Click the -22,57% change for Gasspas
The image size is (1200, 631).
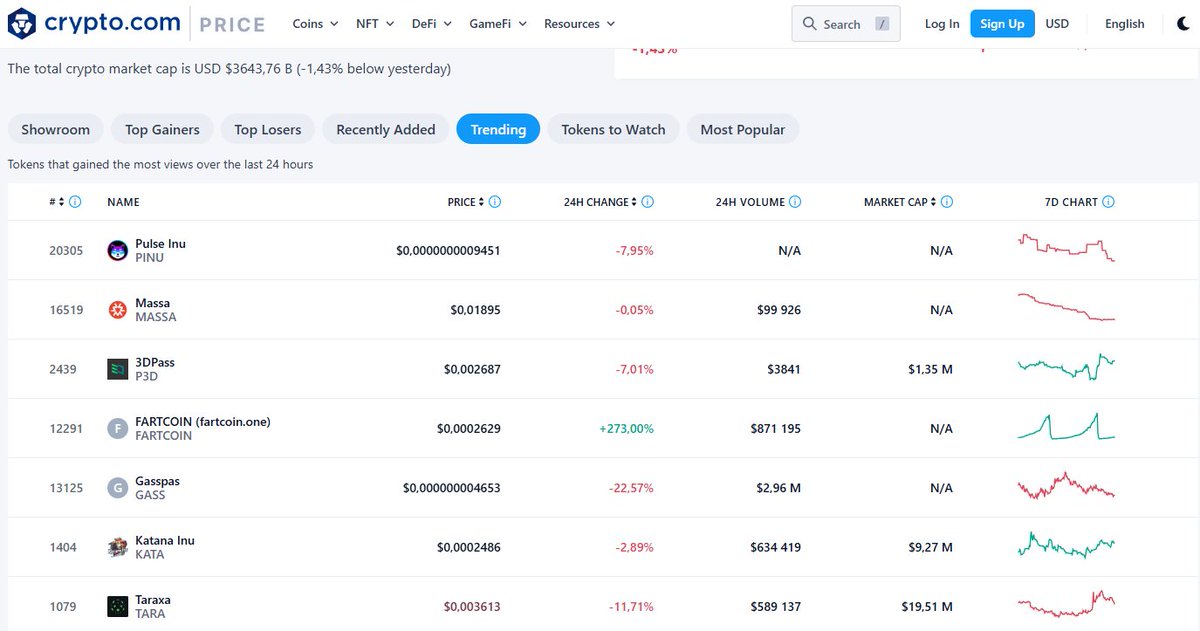(631, 488)
